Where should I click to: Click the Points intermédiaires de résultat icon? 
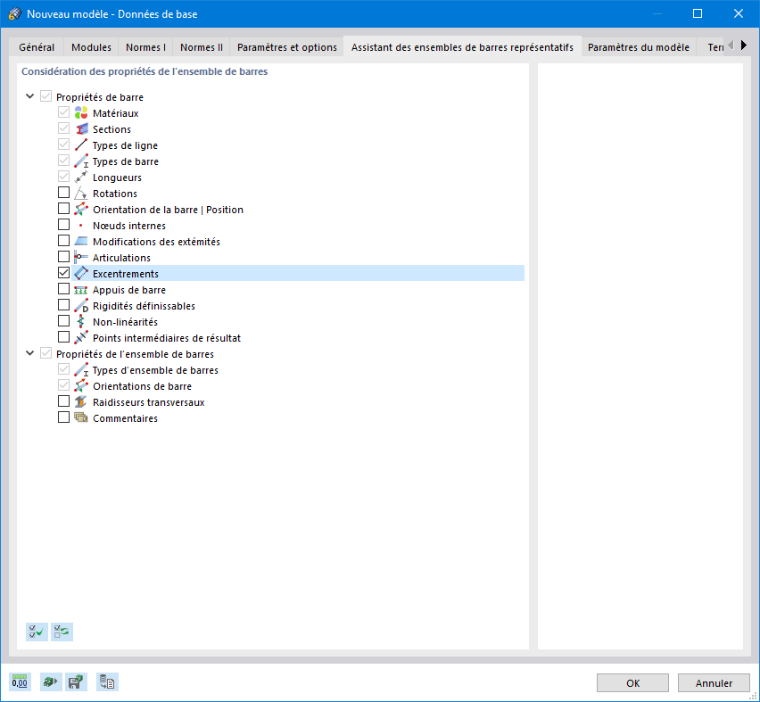tap(81, 337)
